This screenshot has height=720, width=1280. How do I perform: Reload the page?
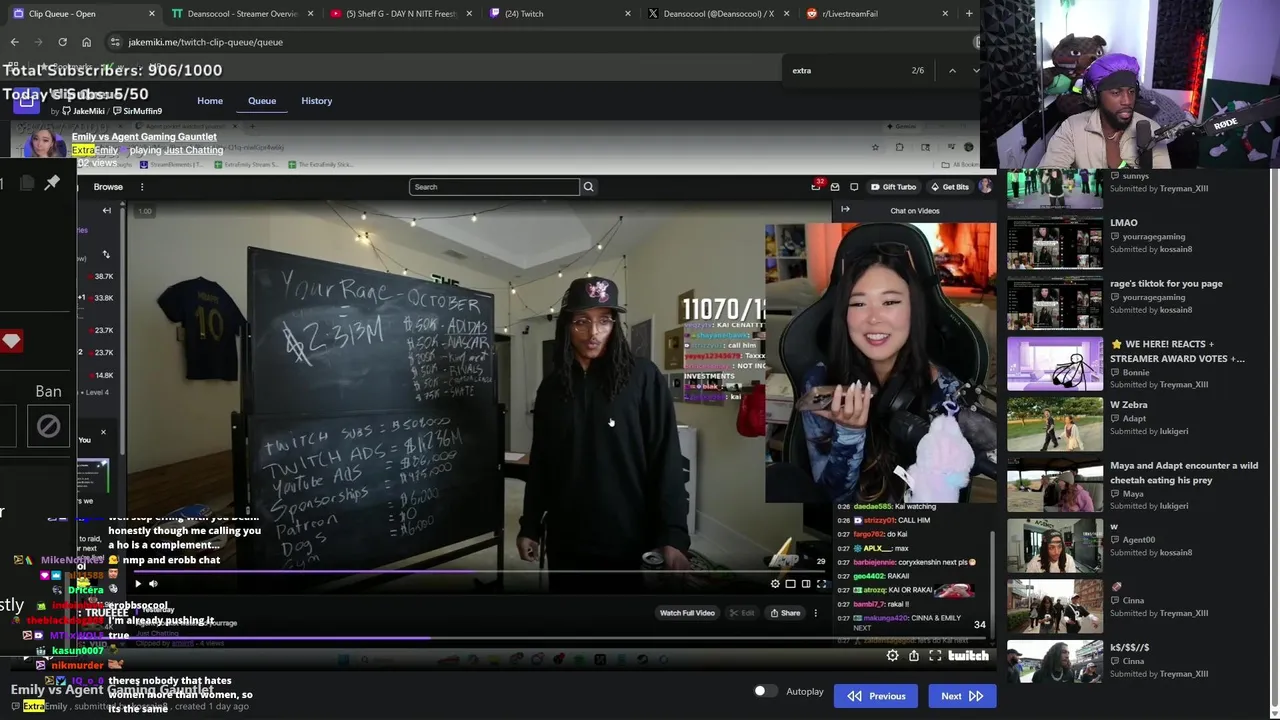[x=62, y=42]
